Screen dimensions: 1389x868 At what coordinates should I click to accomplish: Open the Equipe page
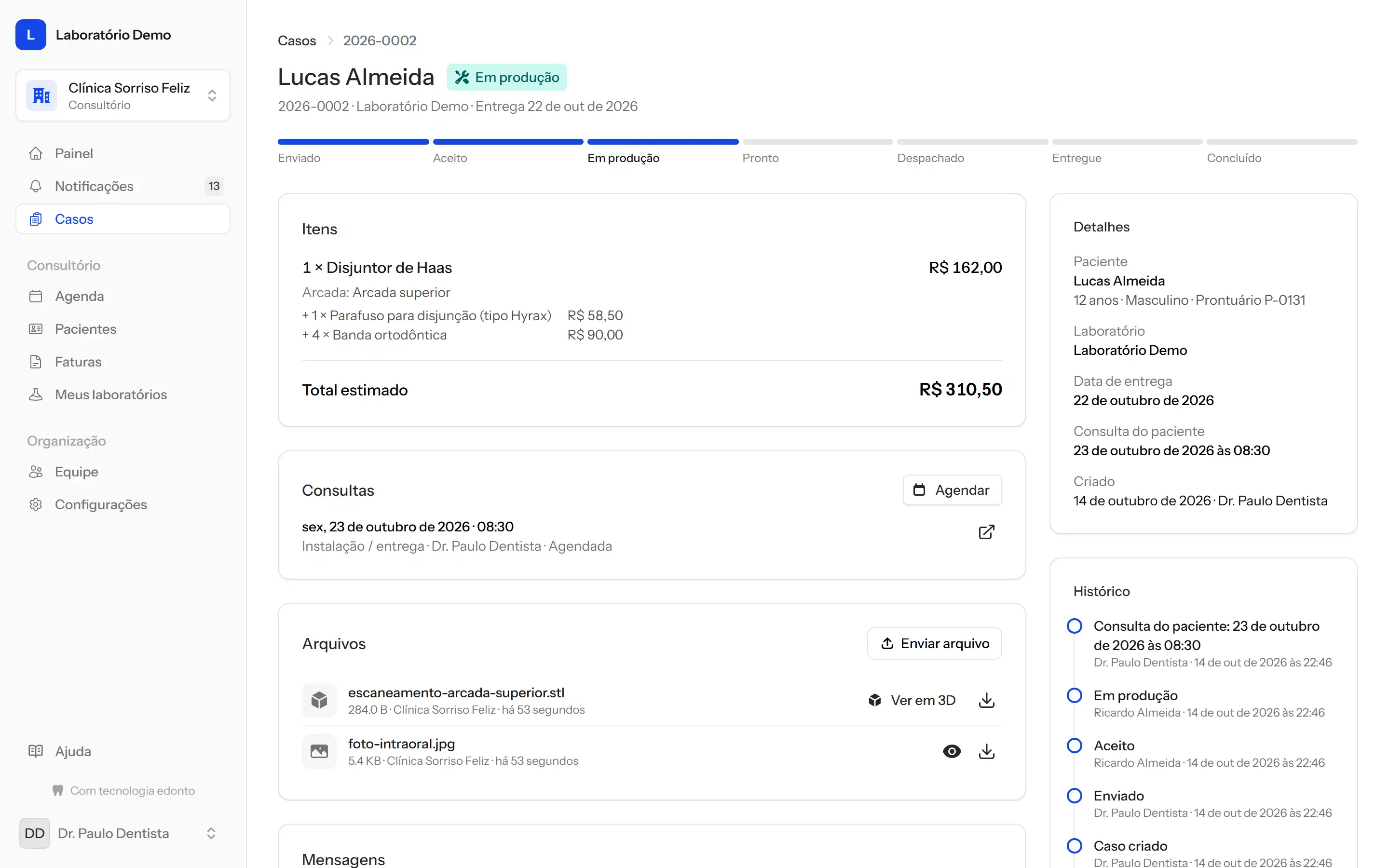tap(123, 472)
